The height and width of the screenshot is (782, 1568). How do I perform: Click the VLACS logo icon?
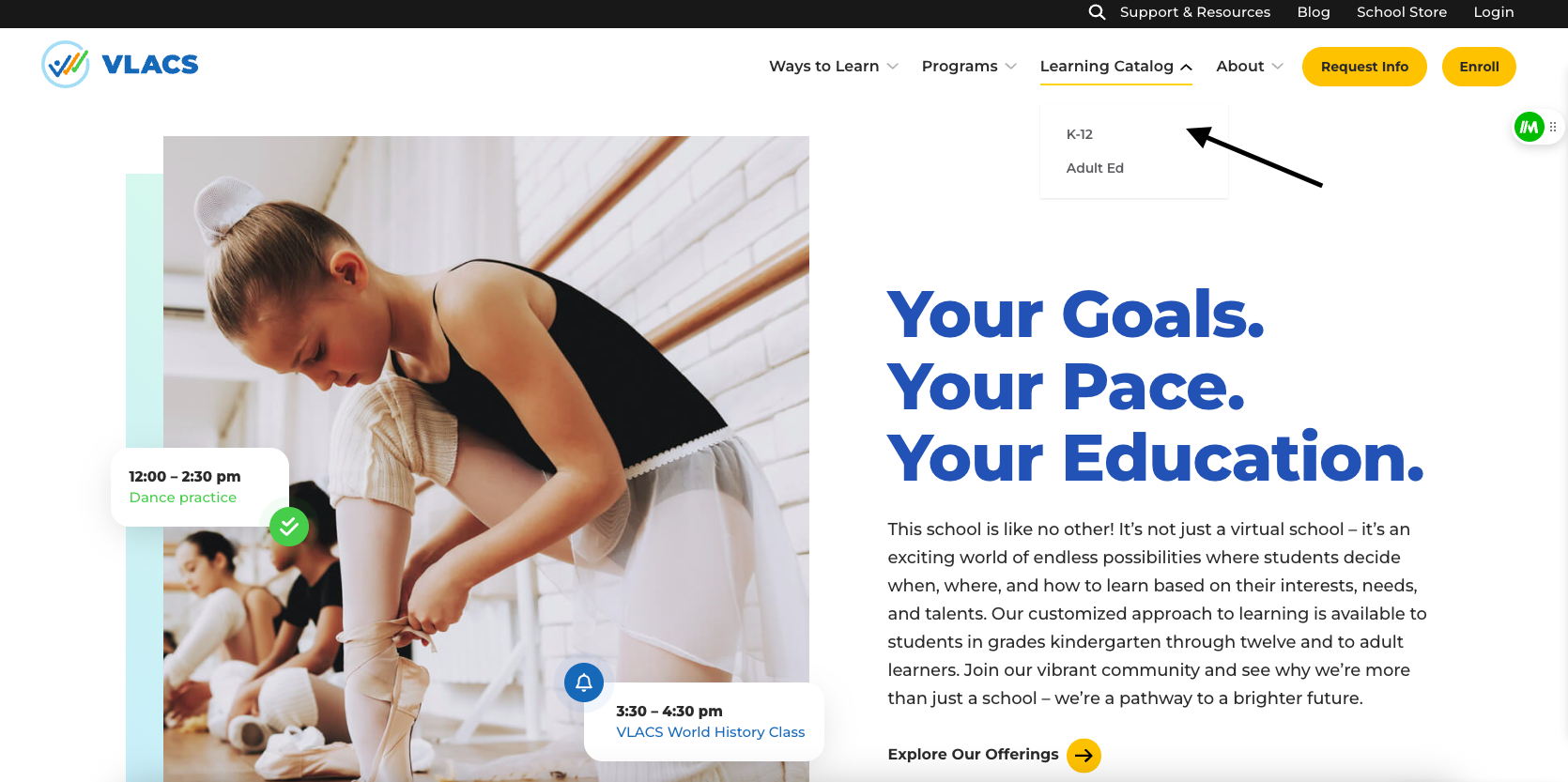click(x=66, y=65)
